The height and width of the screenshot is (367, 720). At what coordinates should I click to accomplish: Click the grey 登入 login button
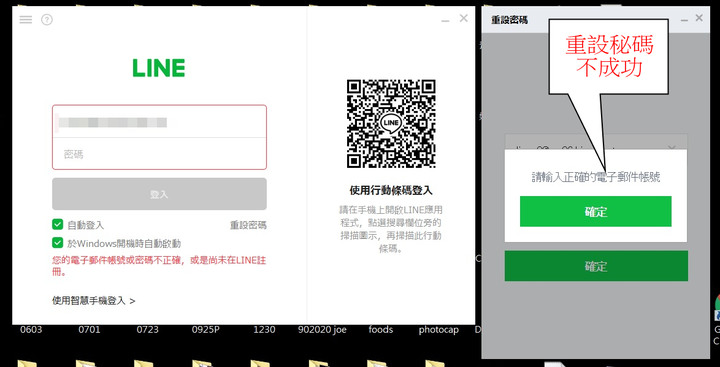(x=159, y=194)
